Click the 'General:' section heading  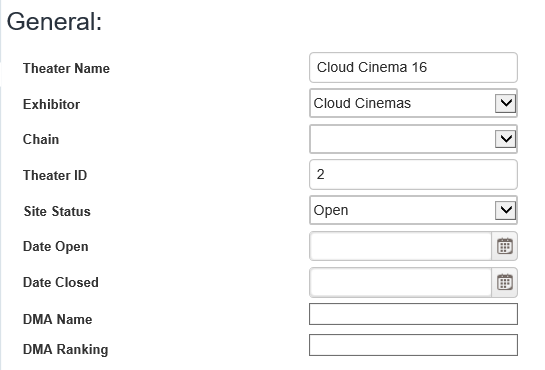(54, 22)
